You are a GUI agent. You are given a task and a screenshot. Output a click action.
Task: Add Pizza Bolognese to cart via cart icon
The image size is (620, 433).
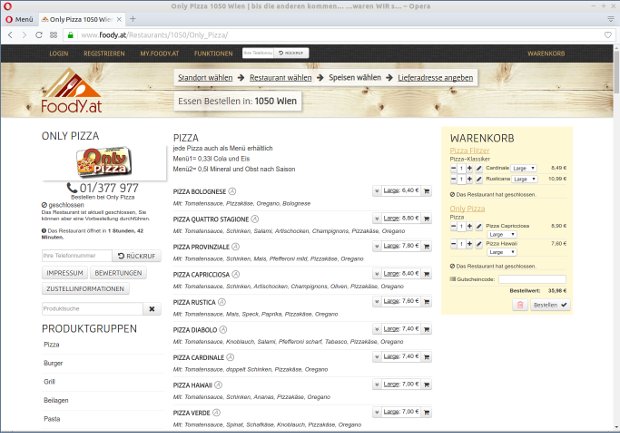426,191
